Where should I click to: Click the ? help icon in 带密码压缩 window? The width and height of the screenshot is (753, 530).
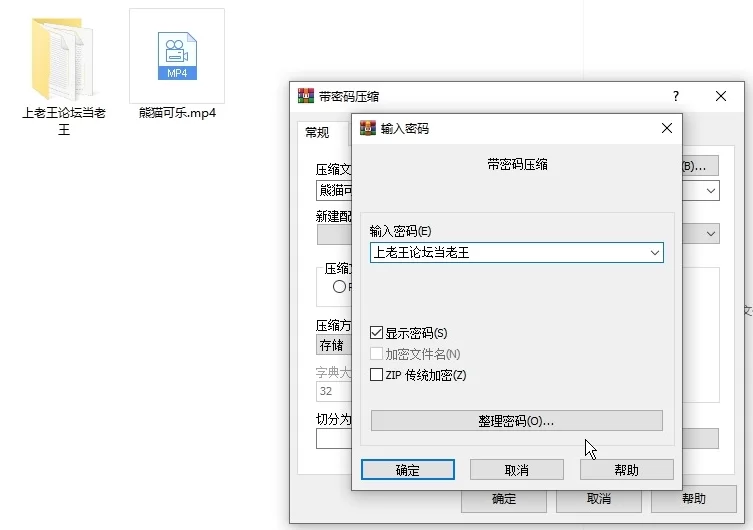click(676, 96)
